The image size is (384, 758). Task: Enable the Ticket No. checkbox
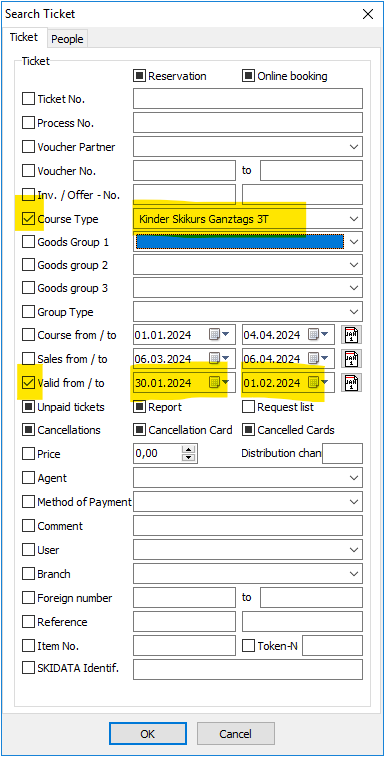29,99
